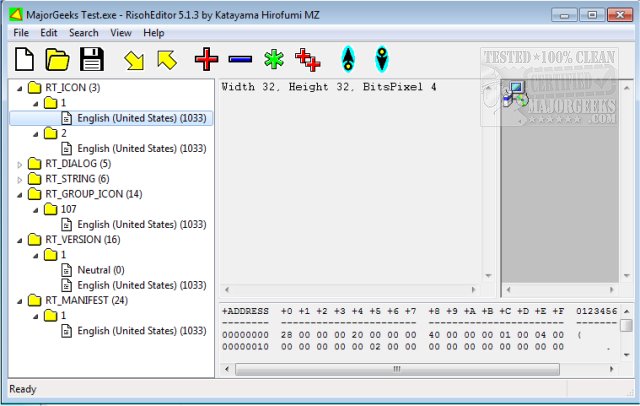
Task: Click the New file toolbar icon
Action: tap(24, 59)
